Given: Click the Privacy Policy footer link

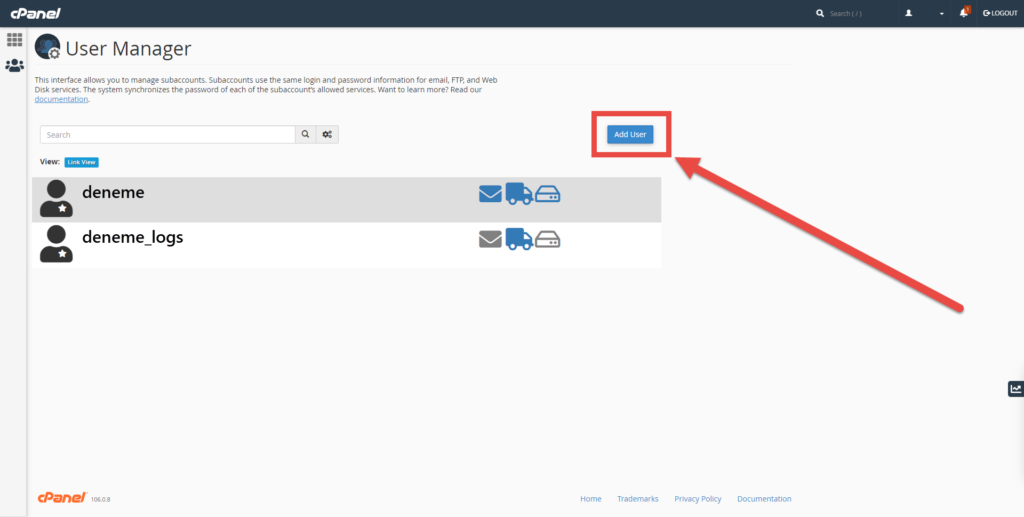Looking at the screenshot, I should pos(697,499).
